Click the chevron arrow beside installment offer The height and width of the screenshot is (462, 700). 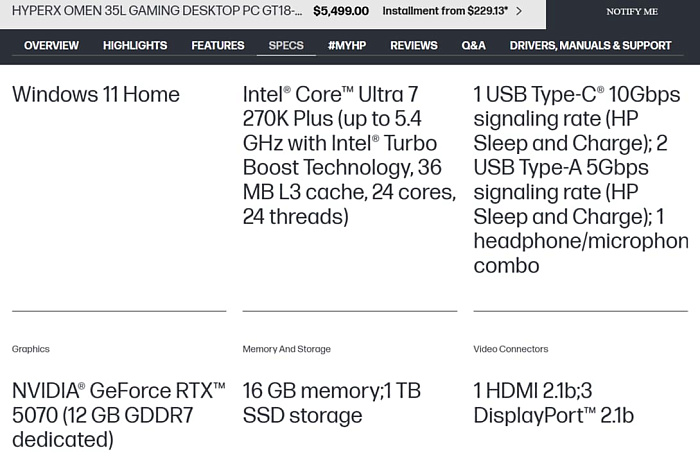519,11
